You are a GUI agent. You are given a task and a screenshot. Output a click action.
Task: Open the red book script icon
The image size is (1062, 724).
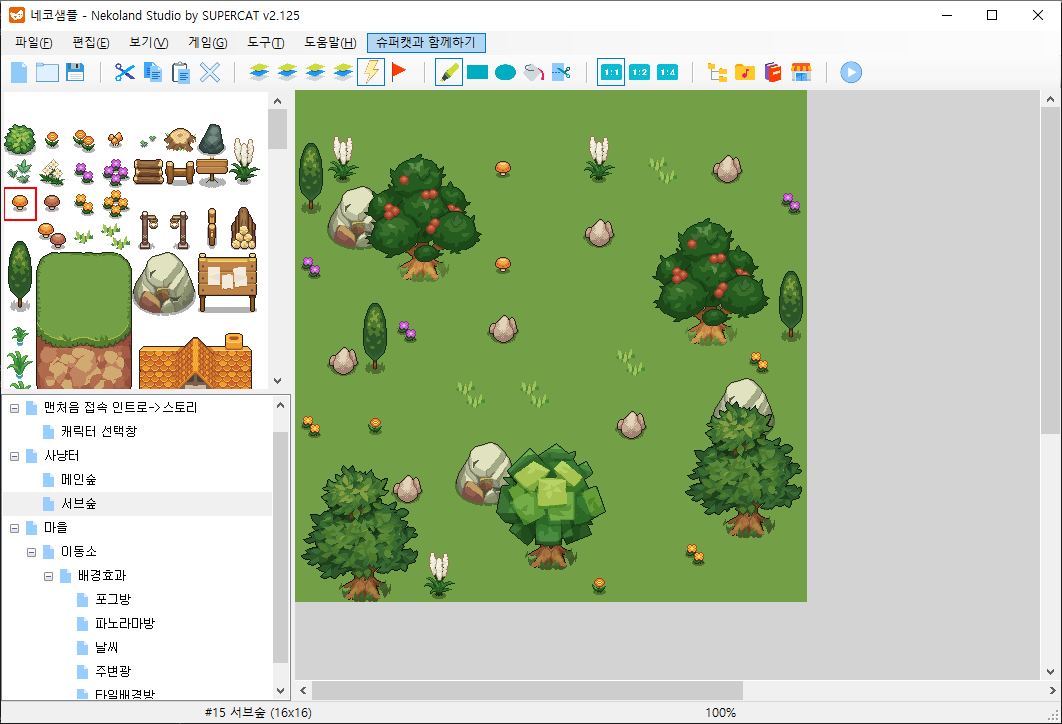point(773,72)
